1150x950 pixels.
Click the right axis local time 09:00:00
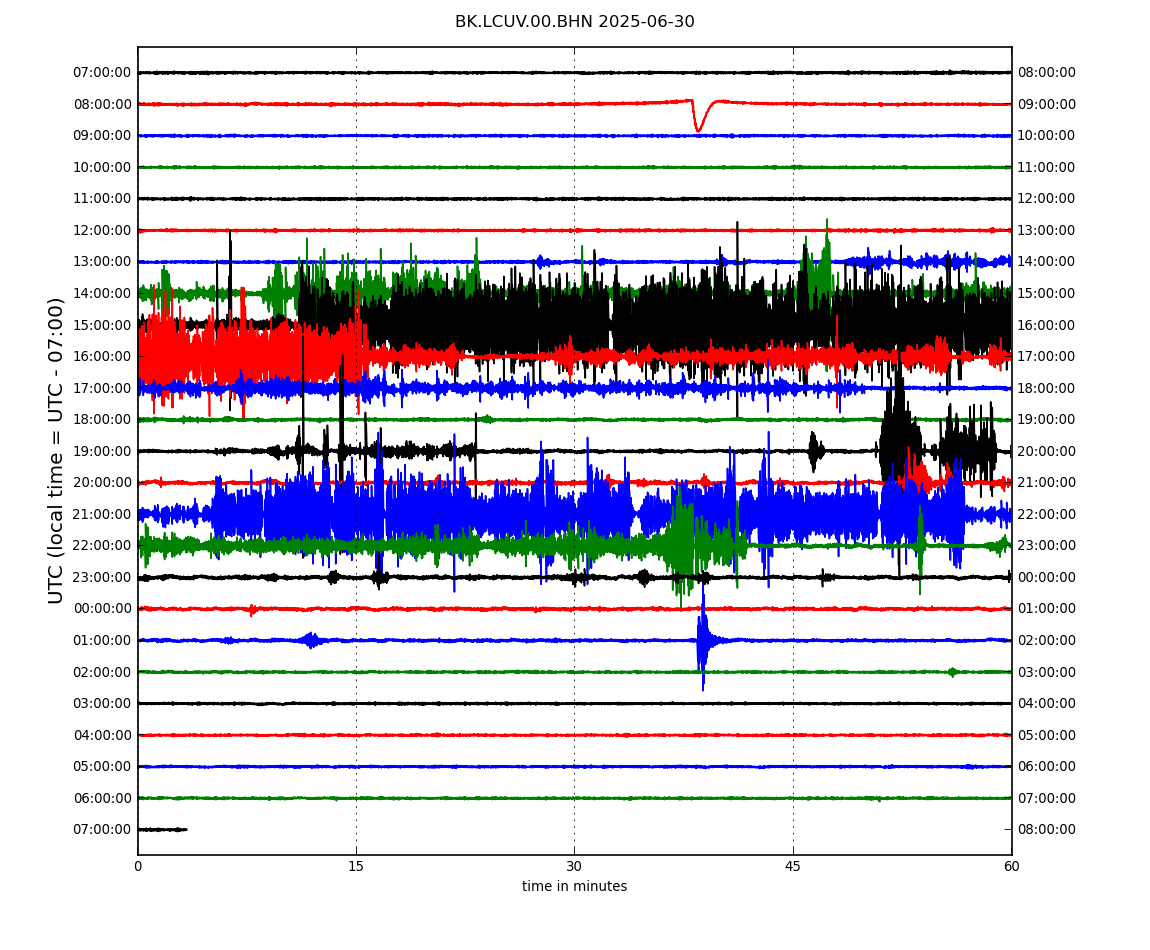coord(1047,104)
